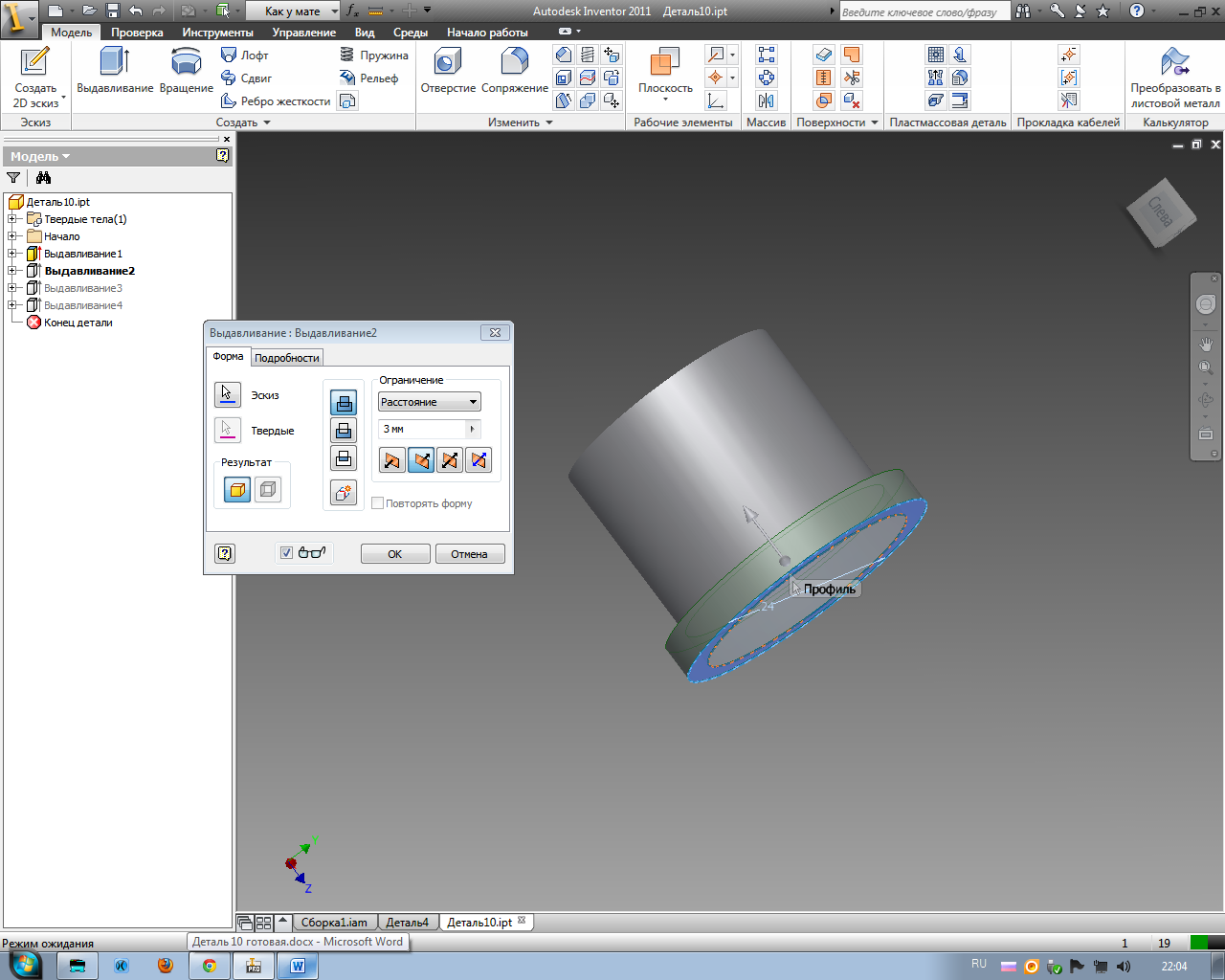Expand the Поверхности panel arrow
Viewport: 1225px width, 980px height.
[x=875, y=122]
